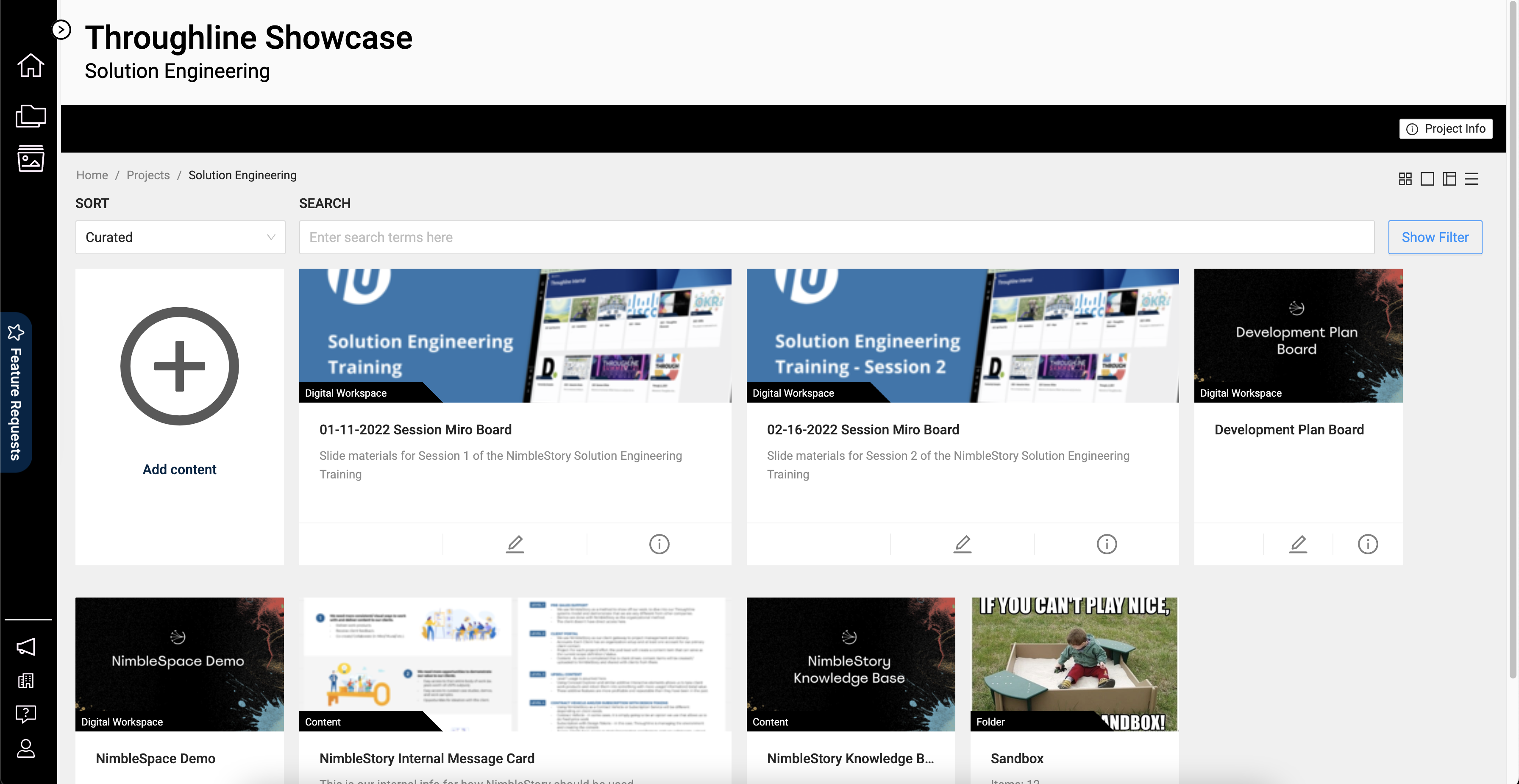Click the media gallery icon in sidebar

pos(30,158)
